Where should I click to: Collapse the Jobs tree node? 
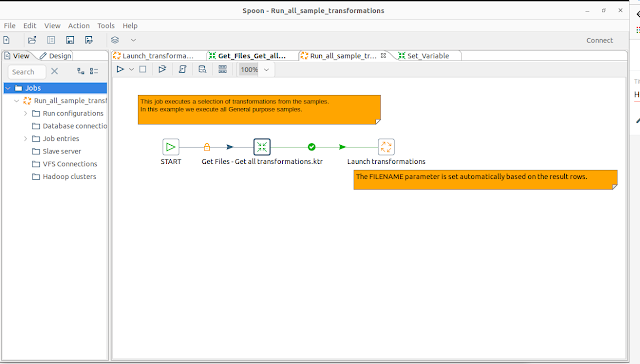8,88
